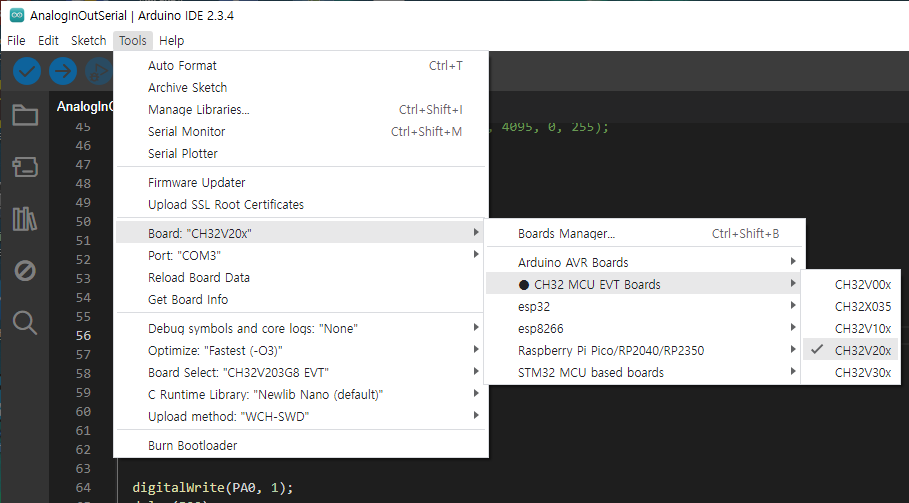The height and width of the screenshot is (503, 909).
Task: Expand Board Select: "CH32V203G8 EVT" submenu
Action: pyautogui.click(x=301, y=373)
